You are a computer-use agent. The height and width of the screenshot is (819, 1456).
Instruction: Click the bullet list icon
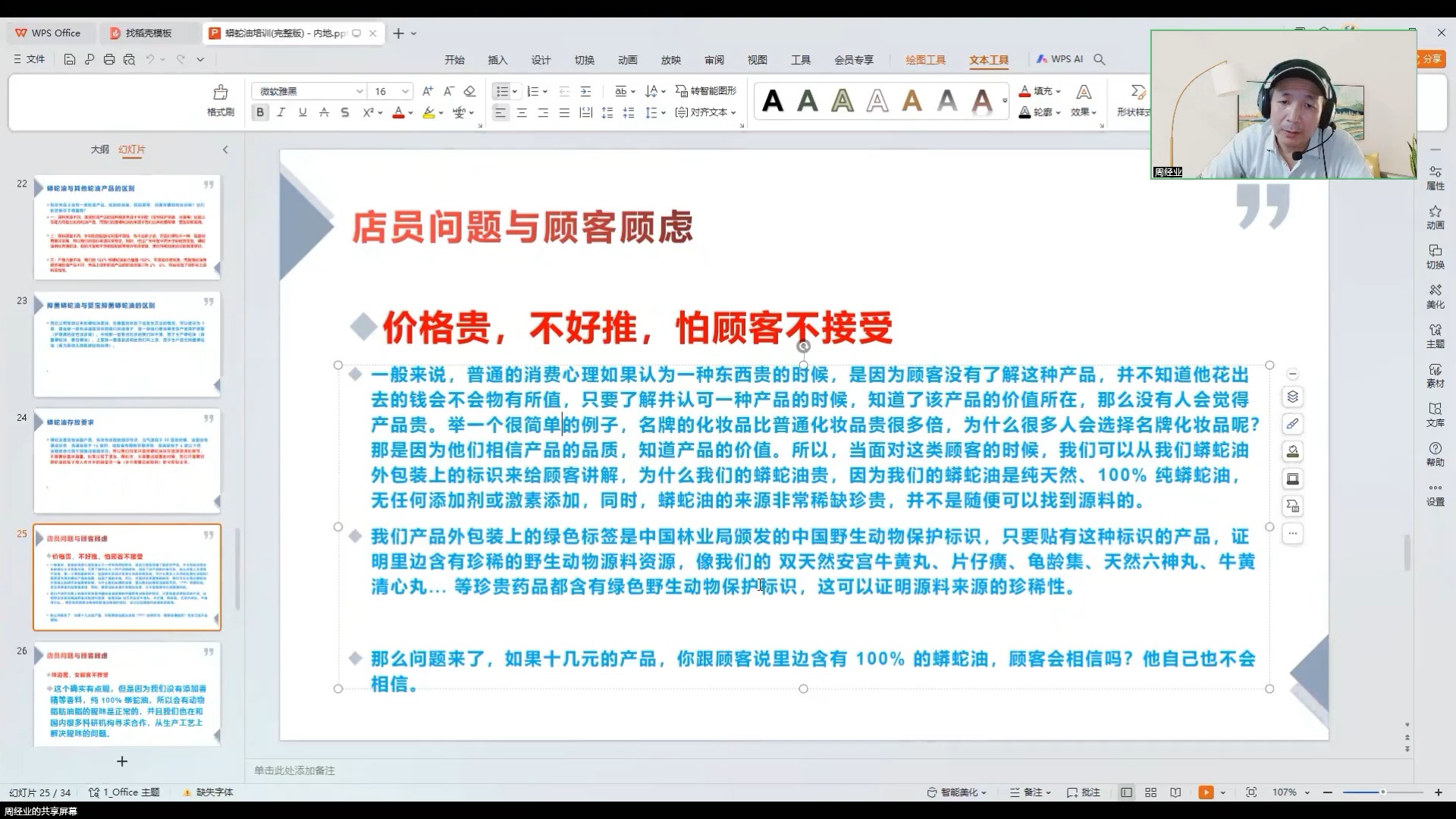point(502,91)
